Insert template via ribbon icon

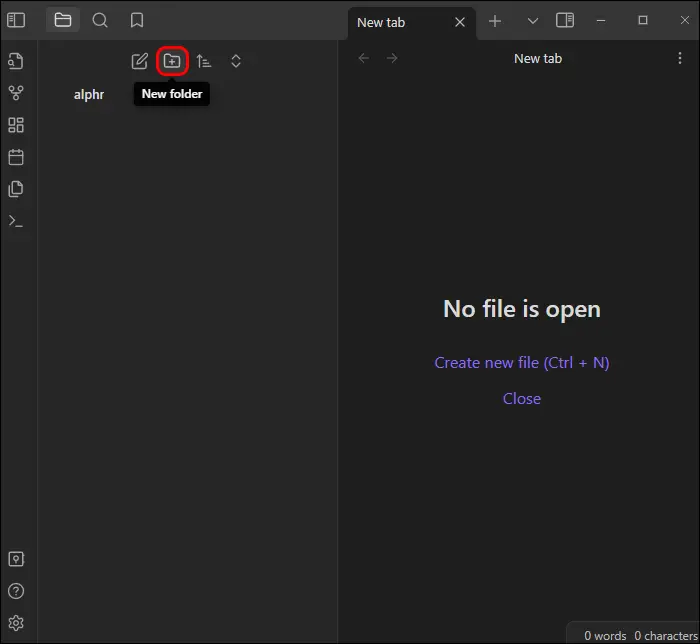[16, 189]
